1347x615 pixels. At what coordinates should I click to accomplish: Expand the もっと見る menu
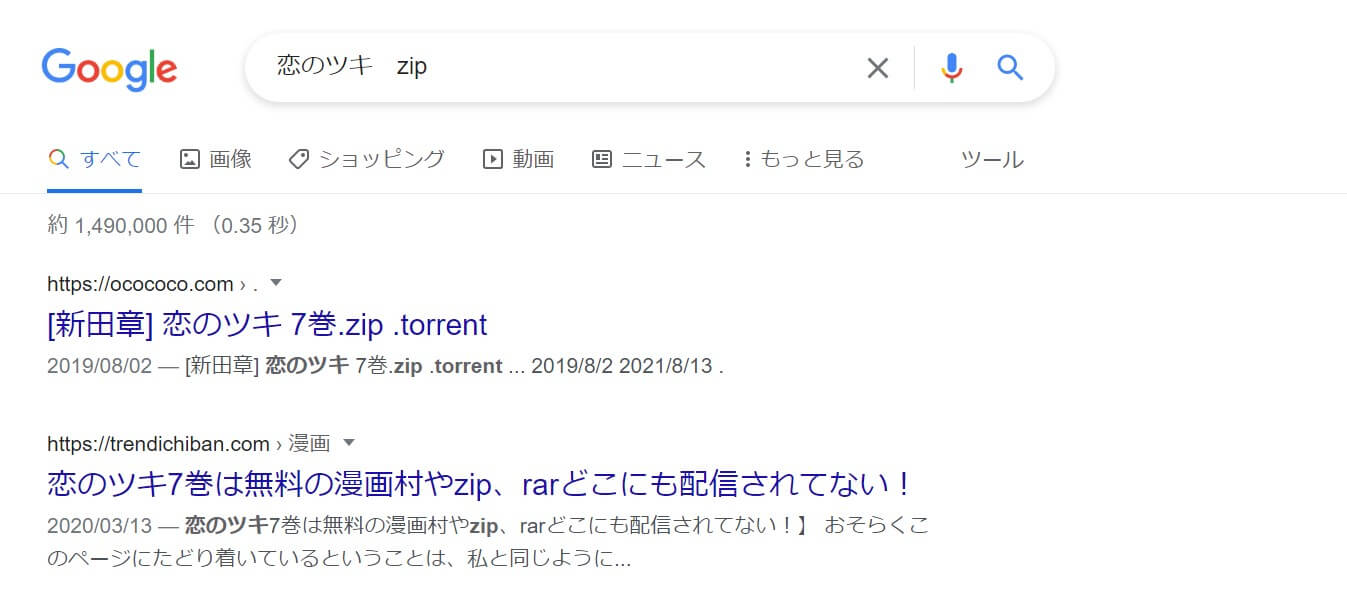(x=804, y=159)
